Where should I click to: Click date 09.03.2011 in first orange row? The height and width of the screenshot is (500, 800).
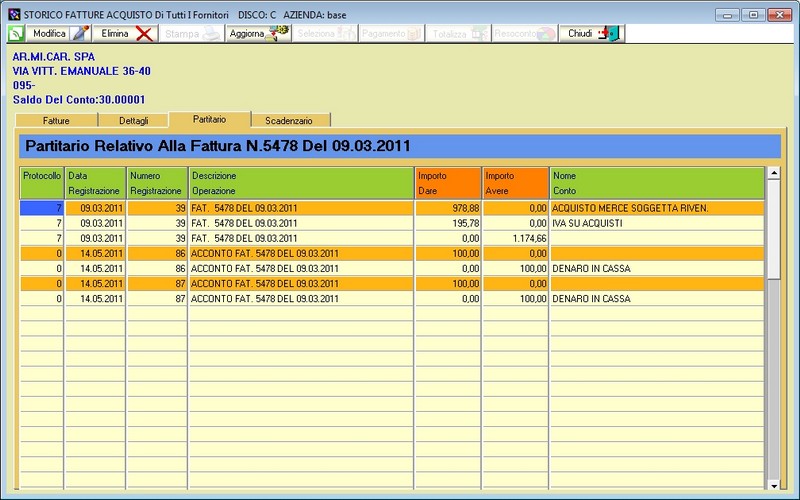tap(102, 208)
